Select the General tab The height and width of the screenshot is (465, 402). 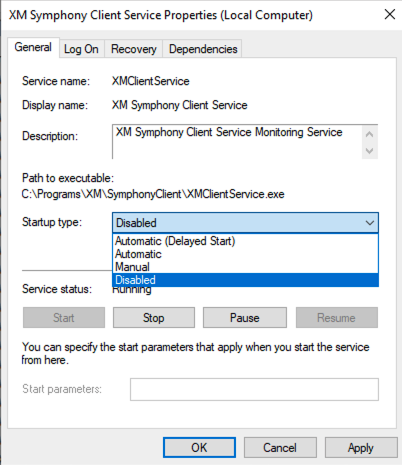point(33,47)
